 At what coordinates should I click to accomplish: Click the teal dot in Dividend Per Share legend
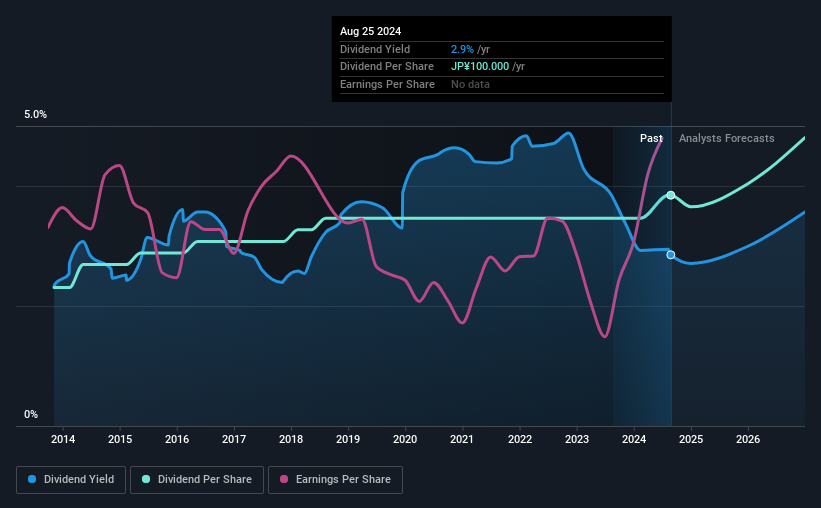[x=146, y=479]
